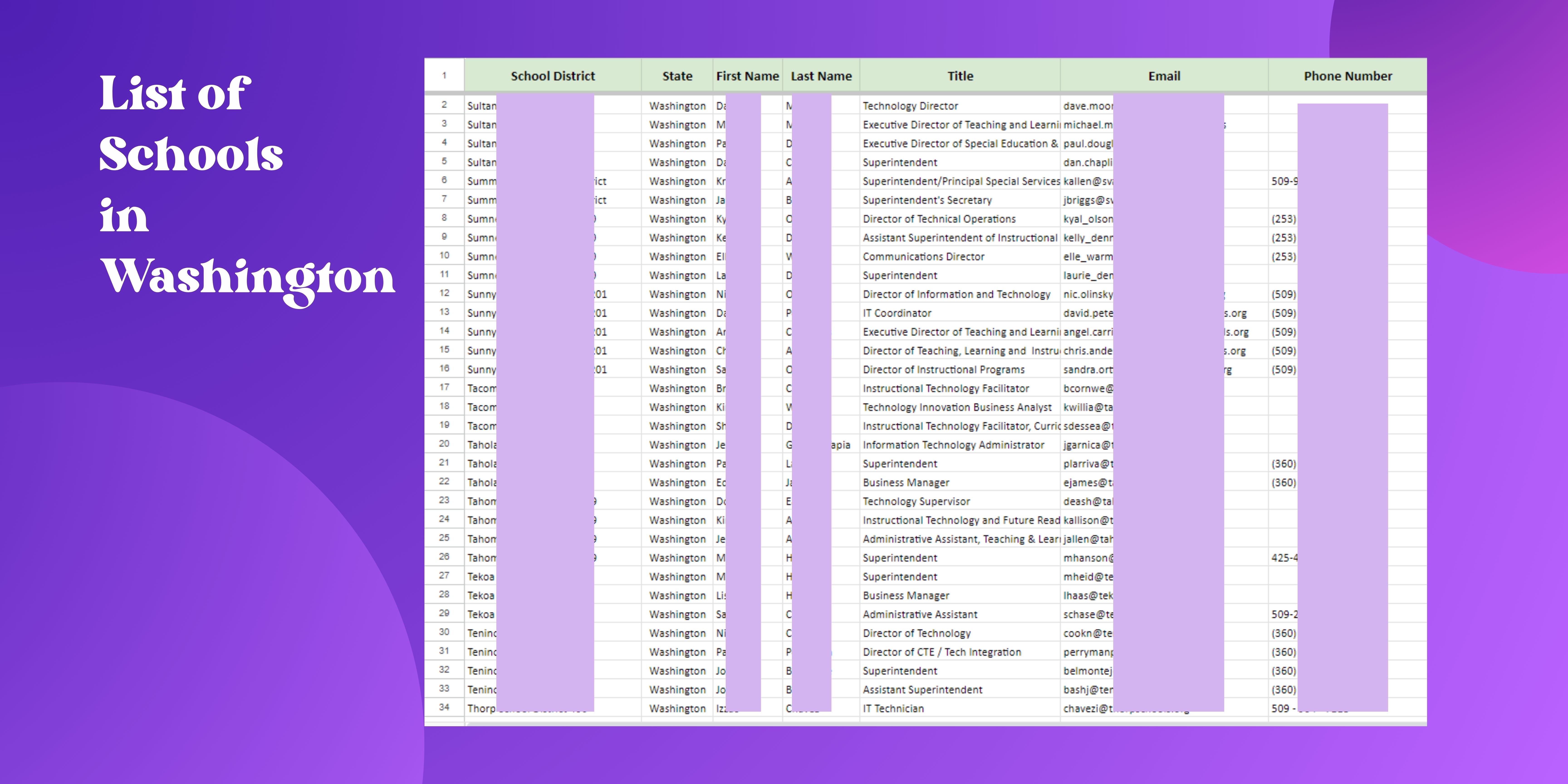
Task: Click the Title column header
Action: (960, 76)
